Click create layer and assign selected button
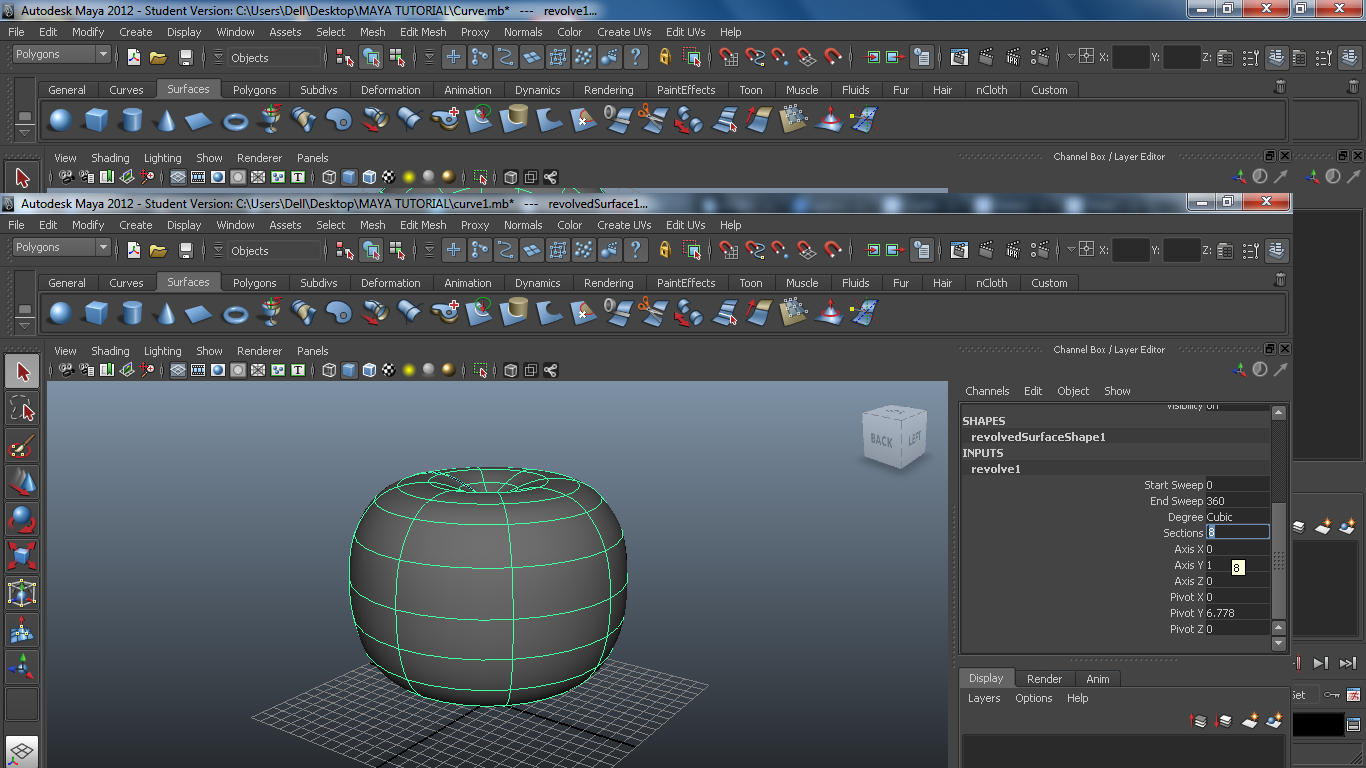The image size is (1366, 768). coord(1274,720)
